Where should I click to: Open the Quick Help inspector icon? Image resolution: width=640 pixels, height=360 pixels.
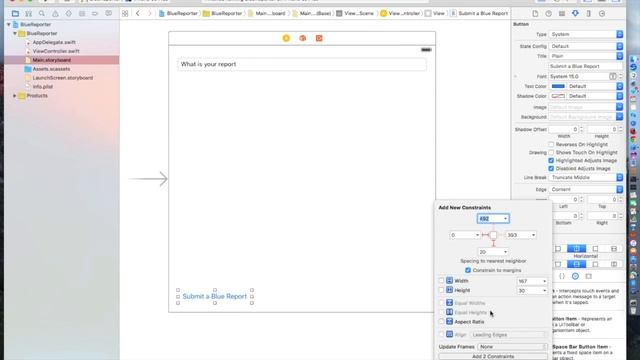pyautogui.click(x=549, y=13)
